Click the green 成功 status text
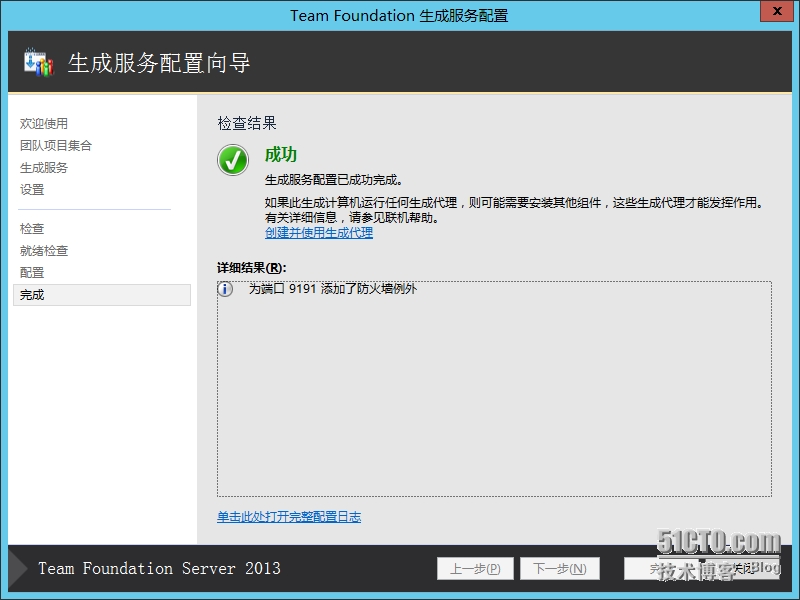The height and width of the screenshot is (600, 800). point(281,155)
